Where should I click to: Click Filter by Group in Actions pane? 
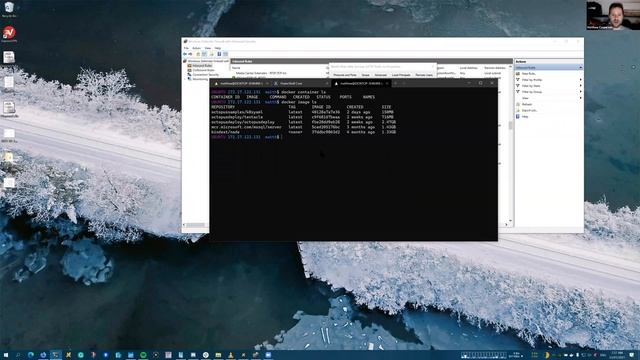point(532,92)
